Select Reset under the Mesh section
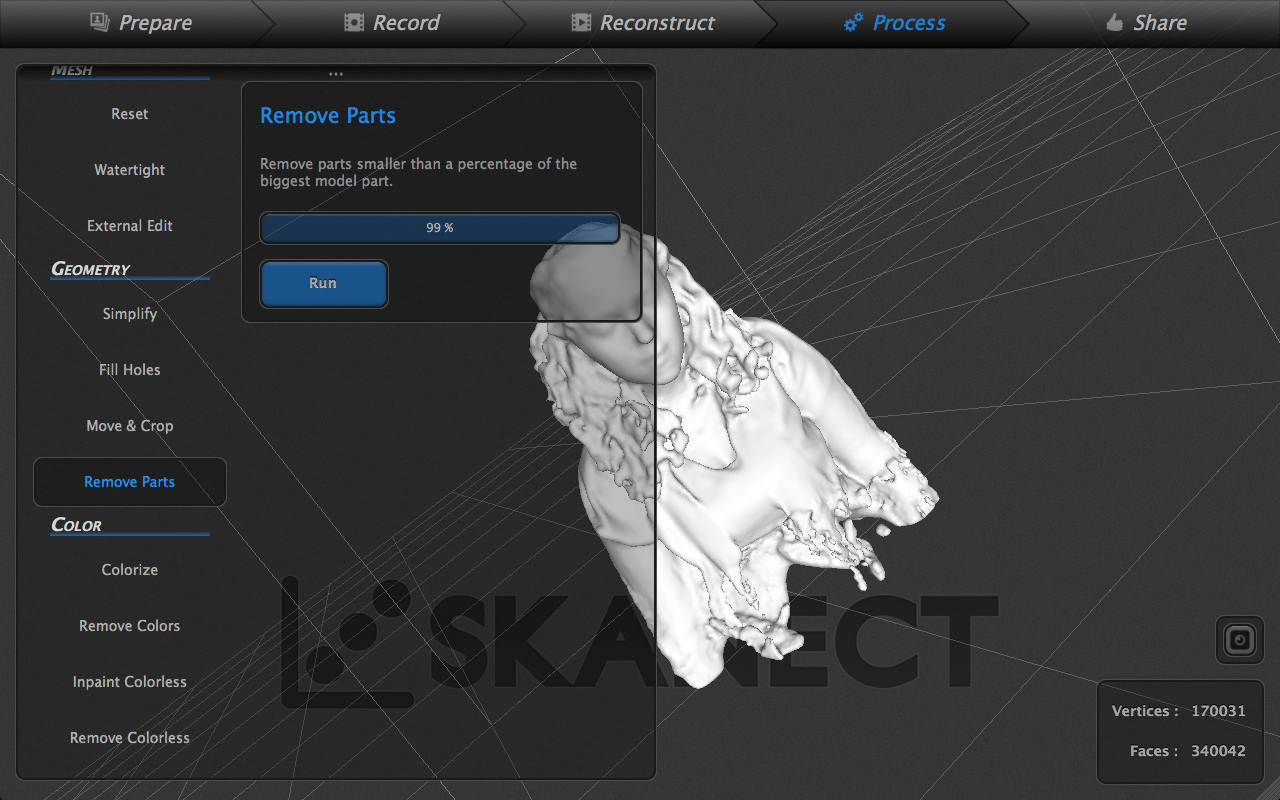The image size is (1280, 800). [129, 113]
